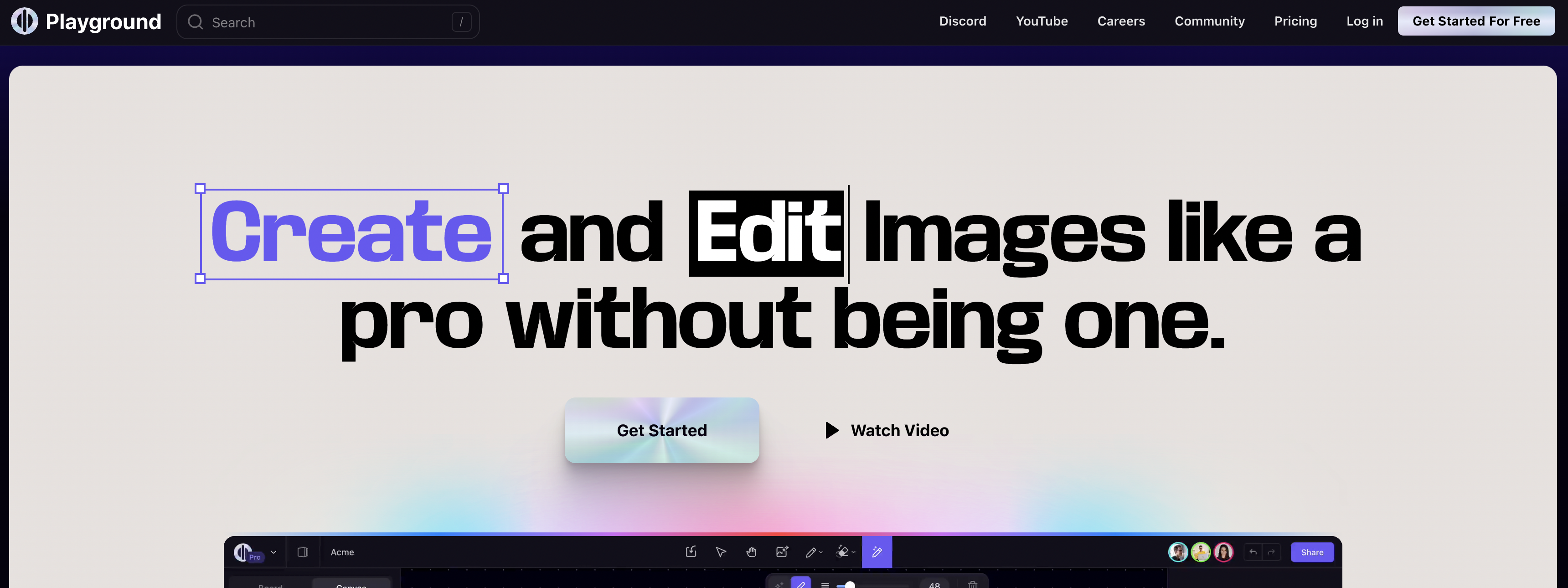
Task: Click Get Started For Free button
Action: [x=1475, y=21]
